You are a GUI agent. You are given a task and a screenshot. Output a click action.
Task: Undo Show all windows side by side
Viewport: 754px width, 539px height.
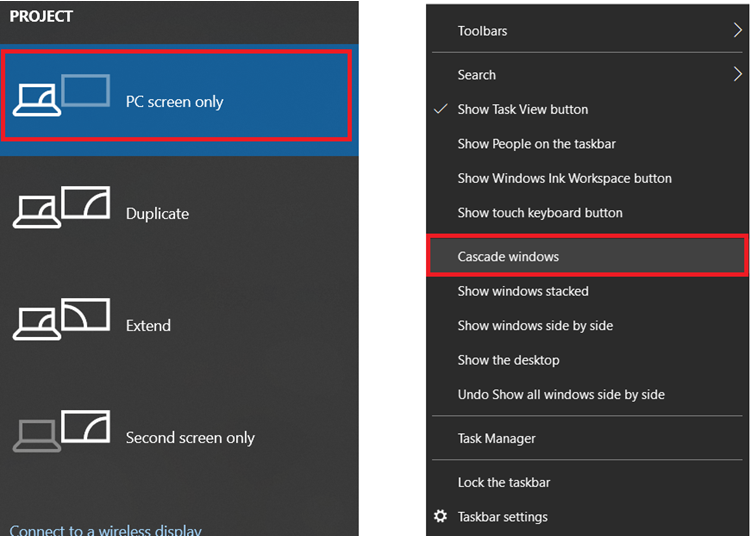click(x=561, y=395)
